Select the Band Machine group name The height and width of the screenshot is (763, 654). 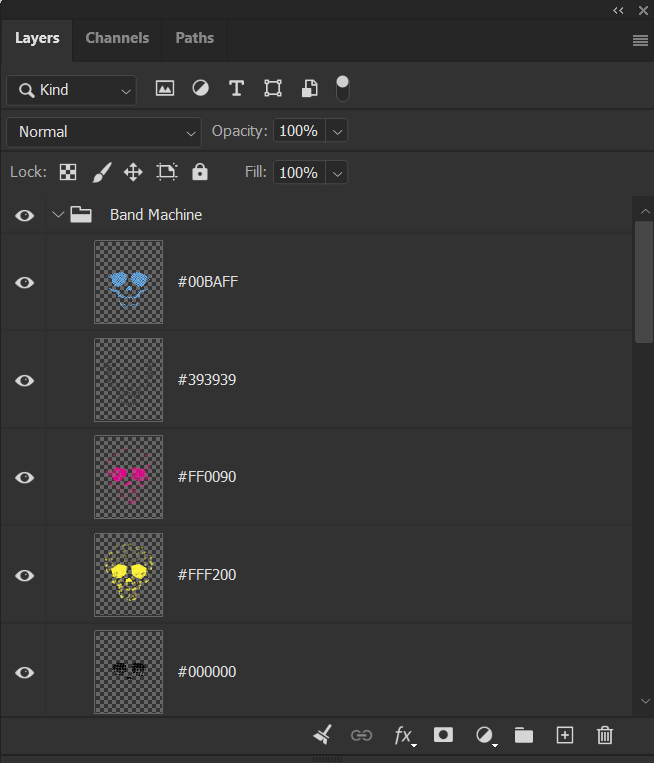[156, 215]
